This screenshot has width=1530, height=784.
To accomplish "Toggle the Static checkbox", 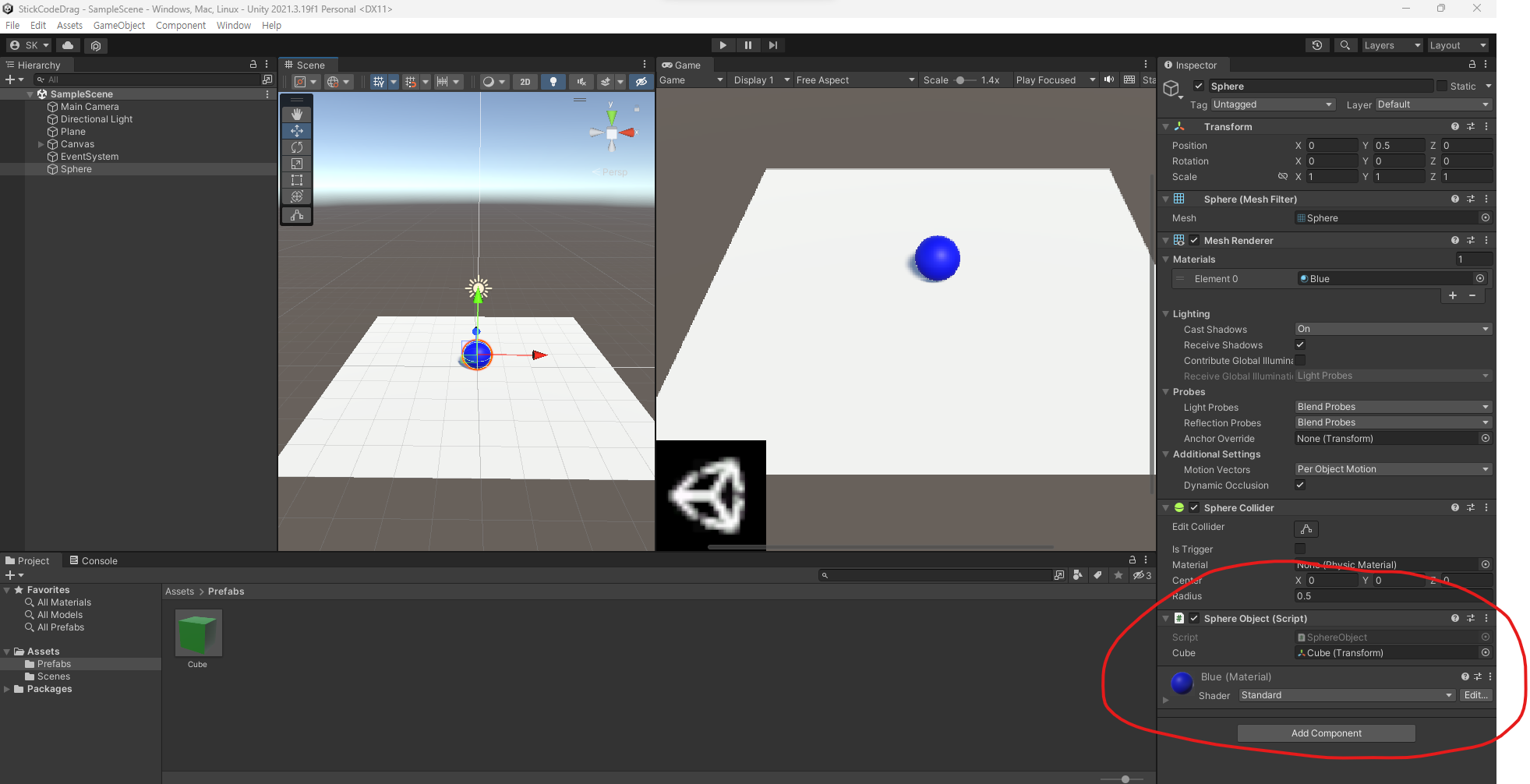I will [1442, 87].
